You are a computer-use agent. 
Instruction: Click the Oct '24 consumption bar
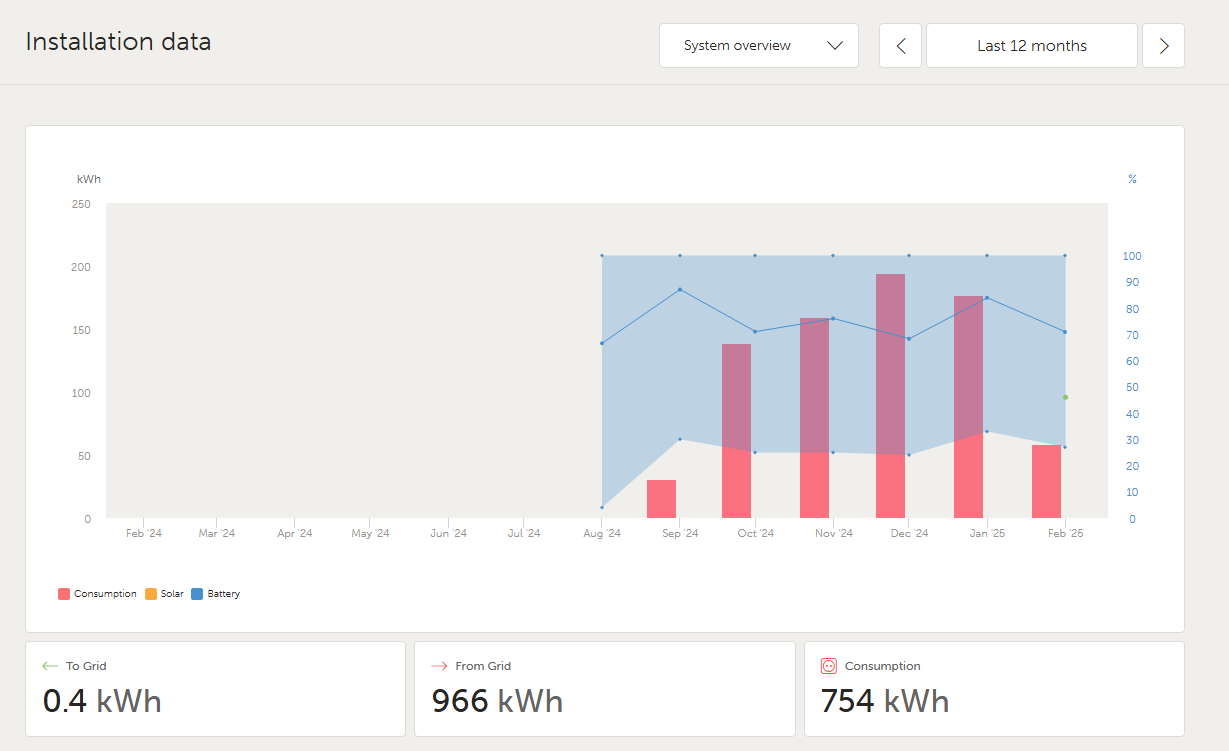(736, 430)
